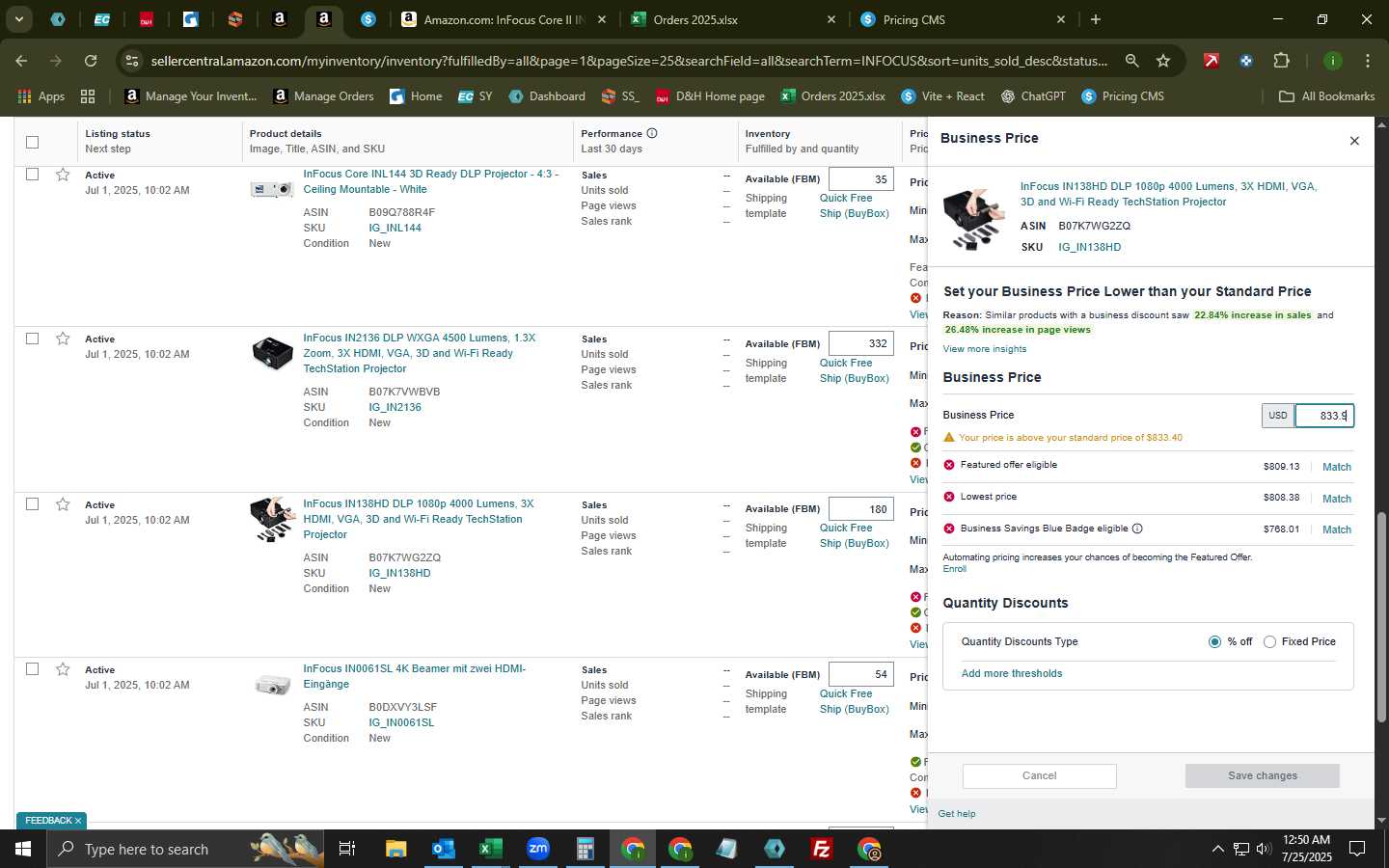Viewport: 1389px width, 868px height.
Task: Edit available quantity field showing 180
Action: [860, 509]
